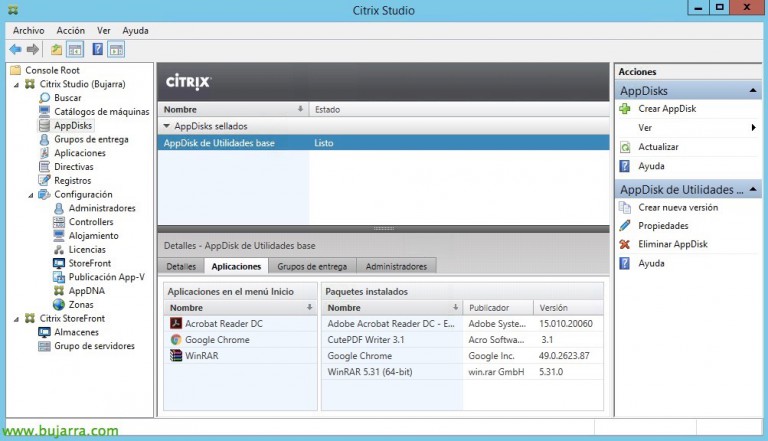Select Zonas node in tree
768x441 pixels.
tap(81, 304)
